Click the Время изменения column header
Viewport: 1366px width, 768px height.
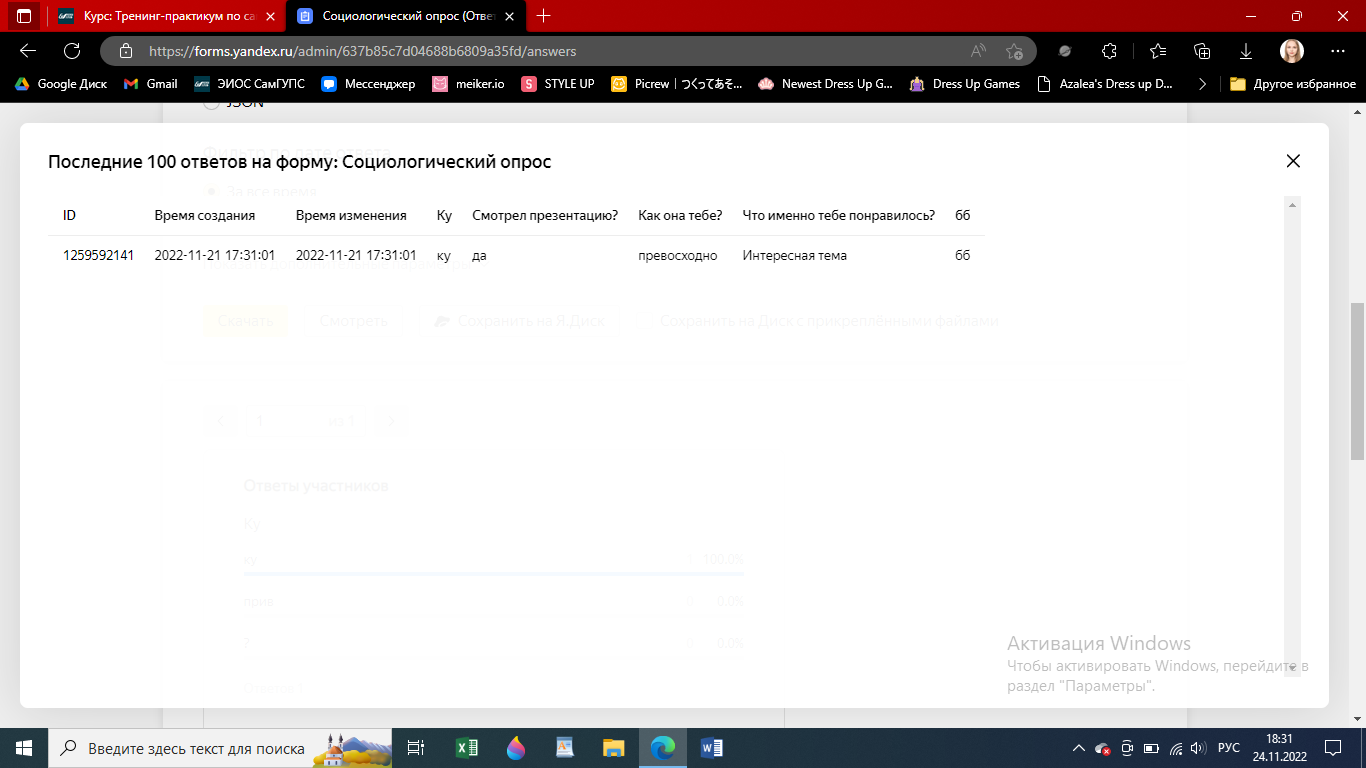point(351,215)
